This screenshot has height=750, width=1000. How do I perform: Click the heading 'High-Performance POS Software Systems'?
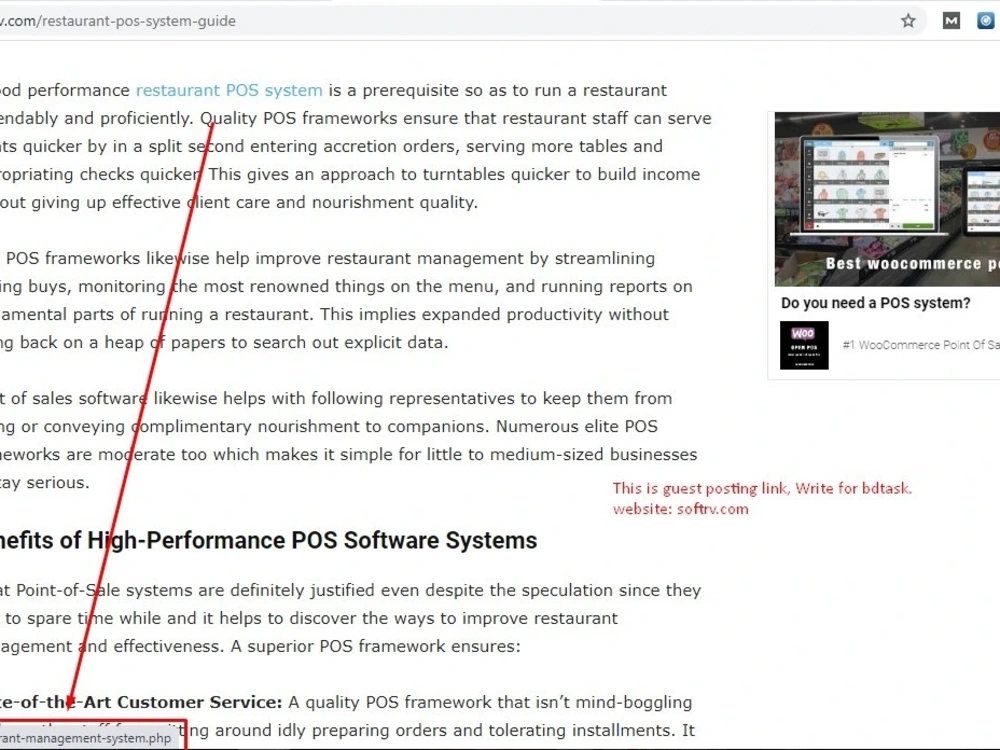312,541
